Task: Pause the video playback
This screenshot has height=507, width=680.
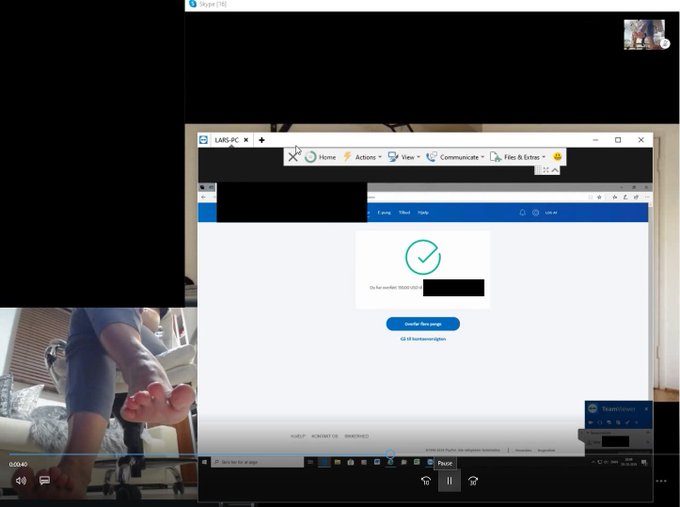Action: (x=449, y=481)
